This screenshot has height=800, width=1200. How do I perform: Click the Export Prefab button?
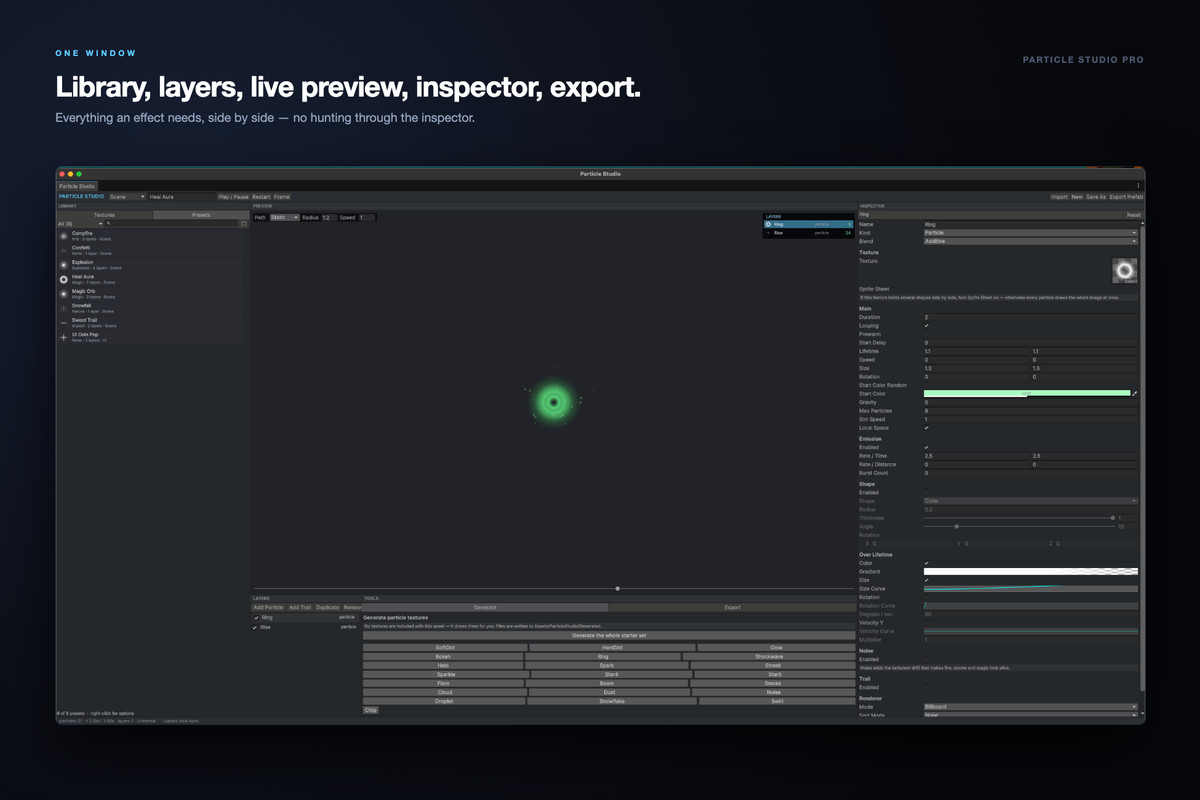point(1126,197)
